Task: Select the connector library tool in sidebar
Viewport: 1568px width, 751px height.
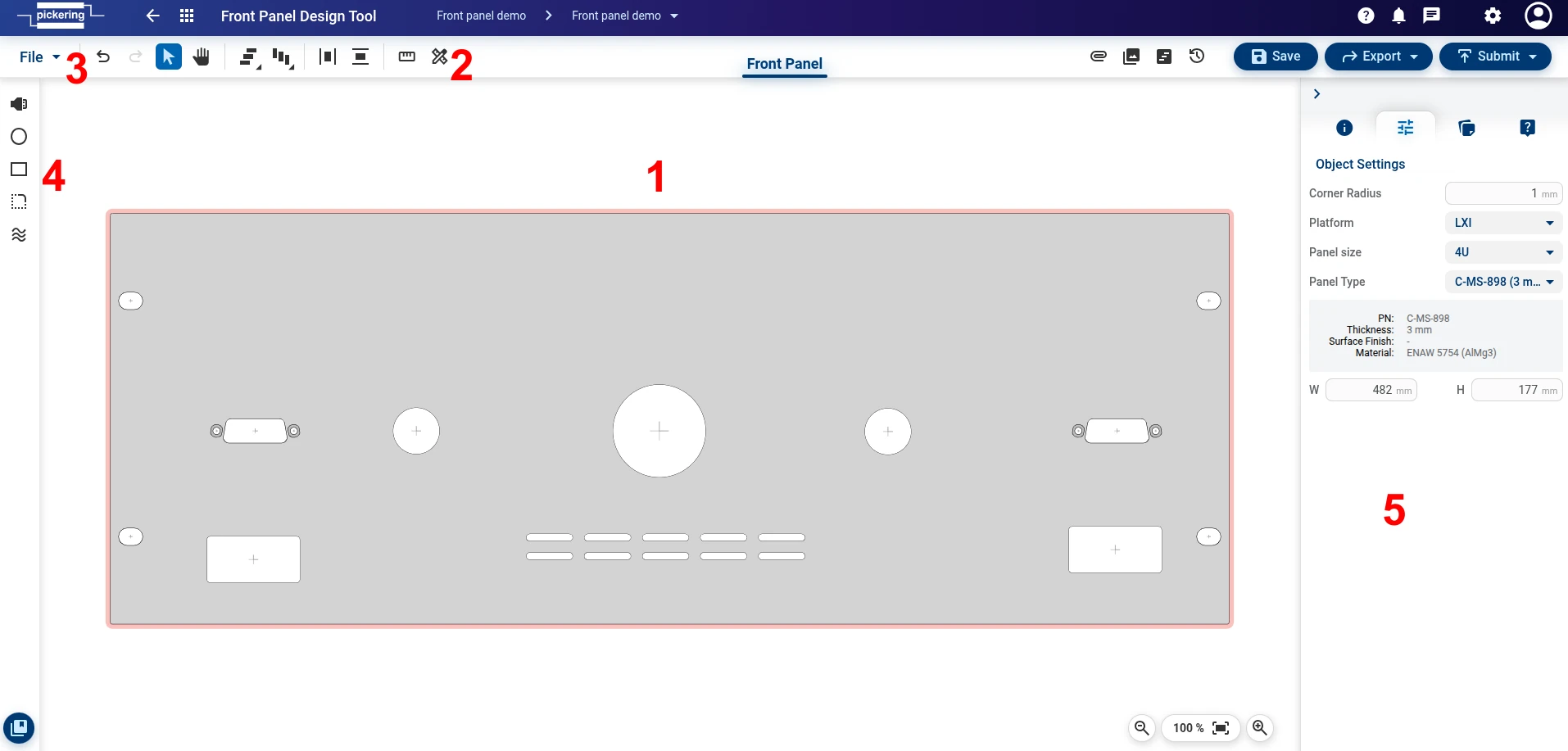Action: (19, 104)
